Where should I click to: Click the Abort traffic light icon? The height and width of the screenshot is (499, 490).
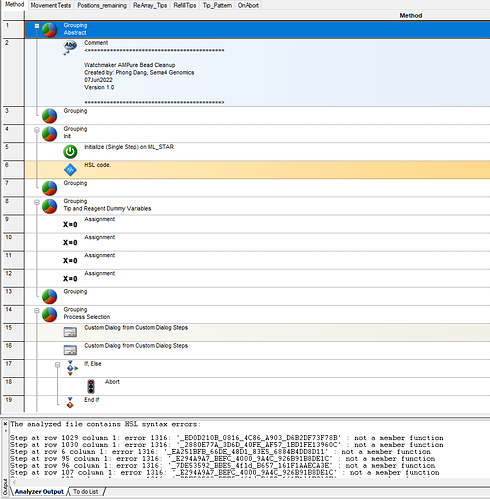tap(91, 387)
